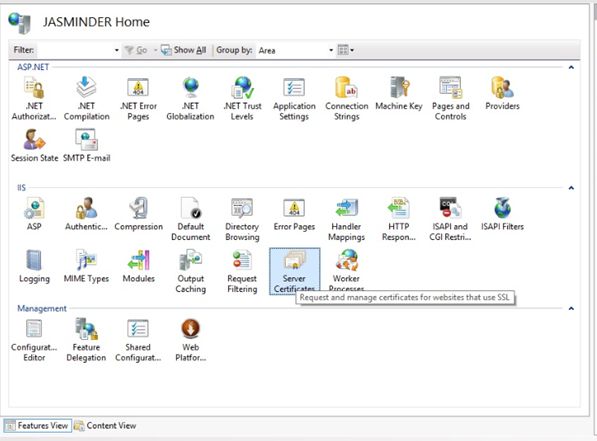Click inside the Filter text field
The width and height of the screenshot is (597, 441).
75,50
